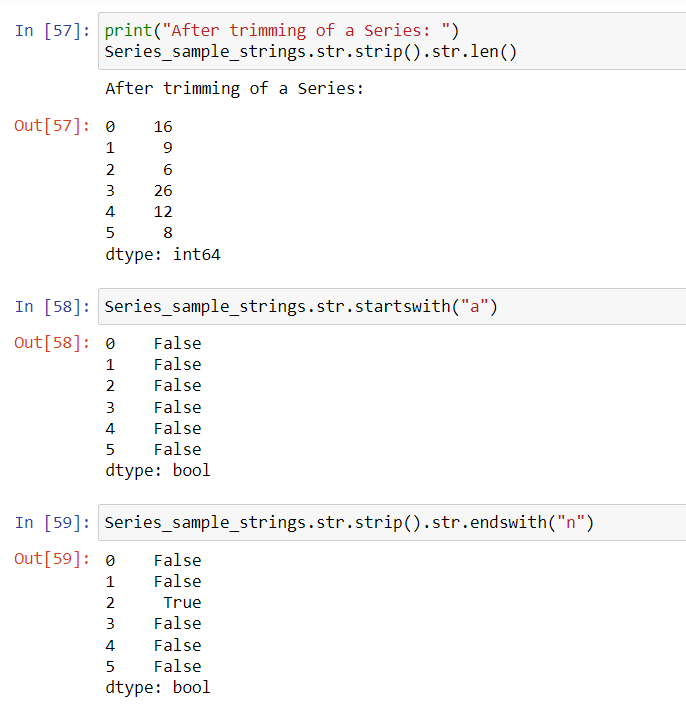The height and width of the screenshot is (715, 686).
Task: Click the value 9 in Out[57]
Action: [168, 148]
